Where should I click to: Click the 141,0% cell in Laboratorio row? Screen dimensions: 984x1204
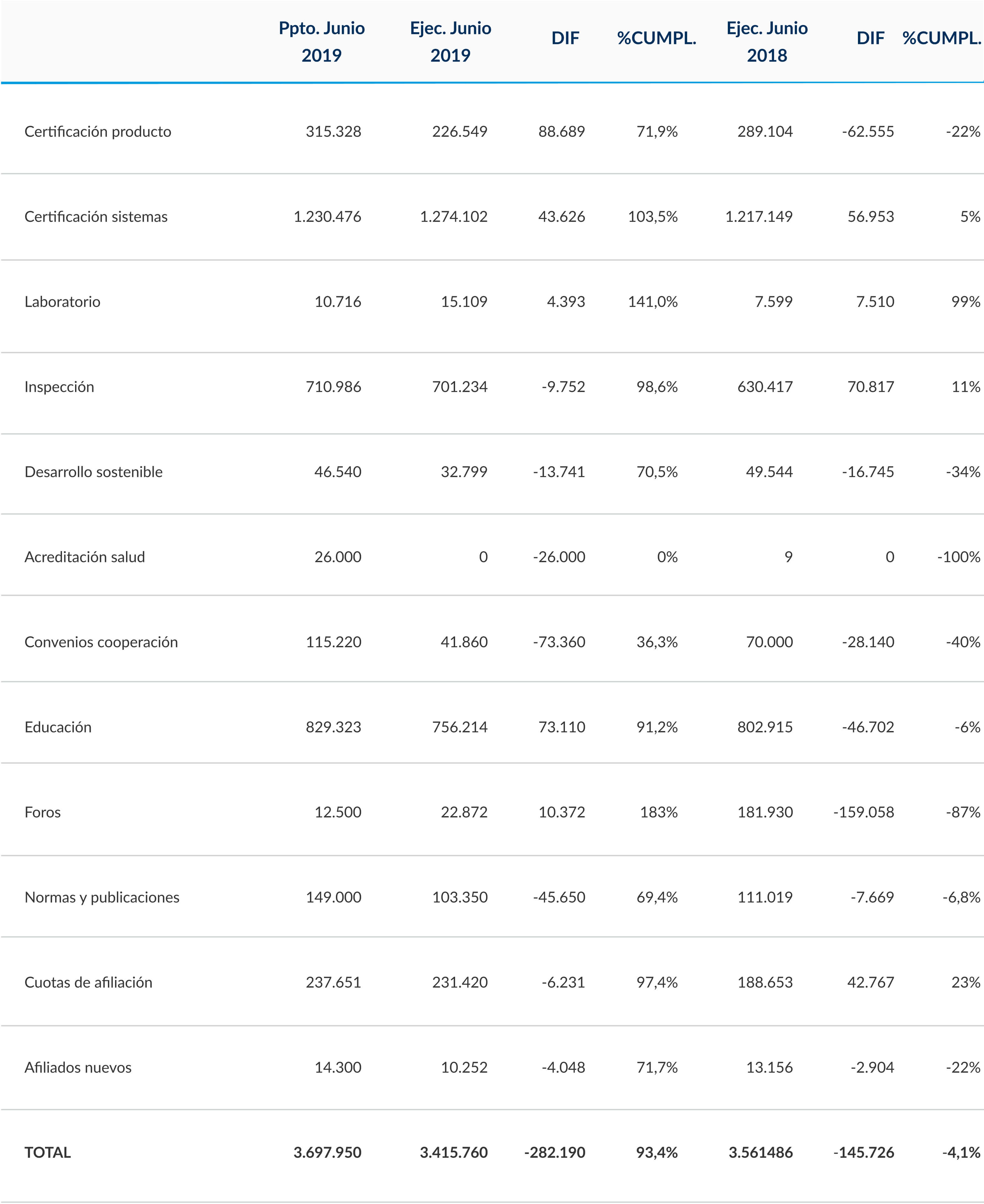652,302
